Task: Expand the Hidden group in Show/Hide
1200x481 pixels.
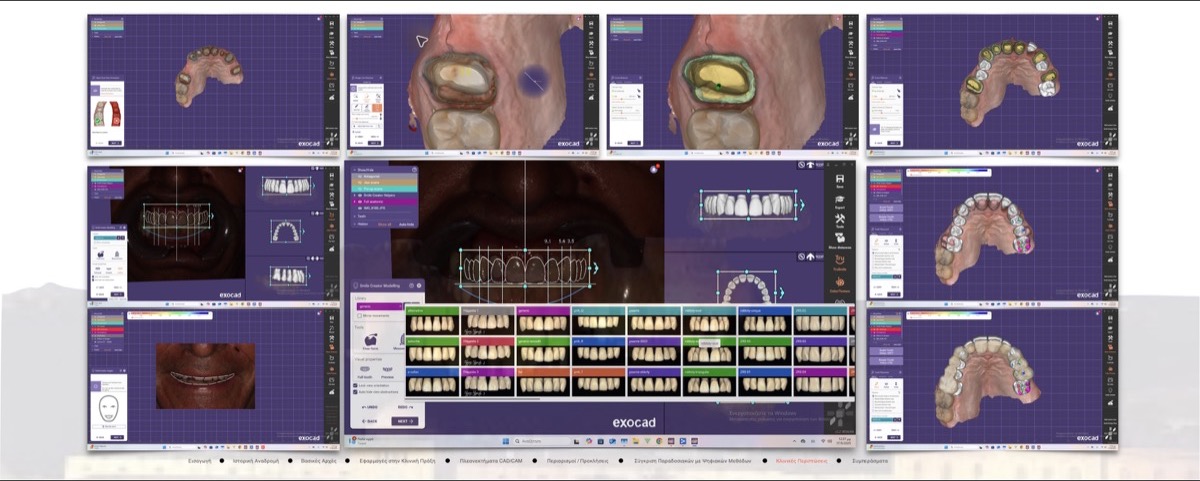Action: [355, 223]
